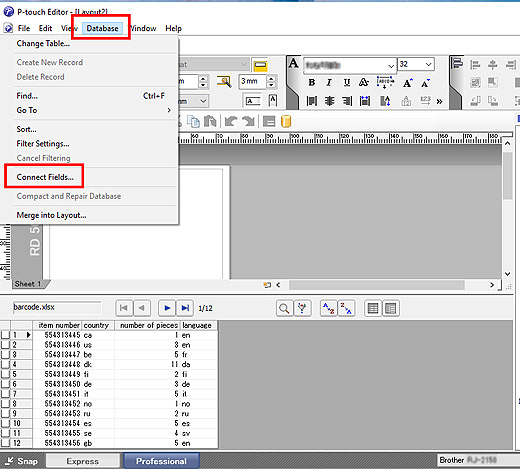Viewport: 520px width, 469px height.
Task: Expand the Go To submenu
Action: (94, 110)
